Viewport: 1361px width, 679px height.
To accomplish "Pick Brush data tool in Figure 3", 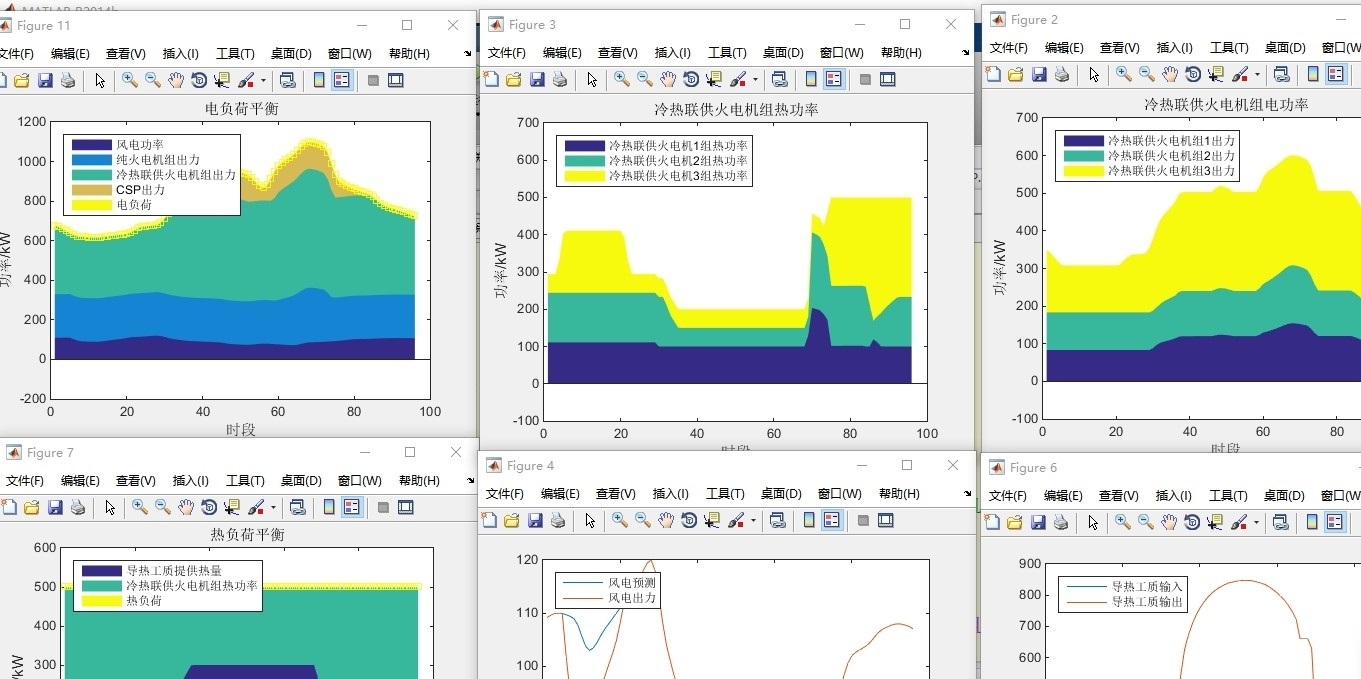I will coord(738,79).
